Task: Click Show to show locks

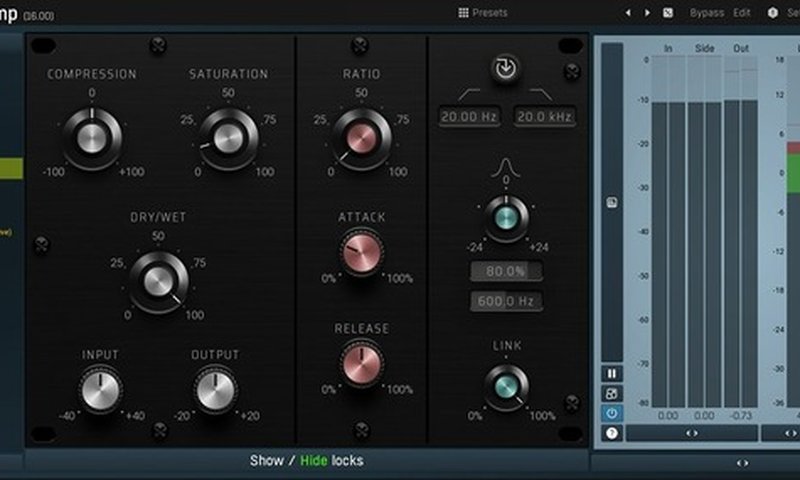Action: coord(266,461)
